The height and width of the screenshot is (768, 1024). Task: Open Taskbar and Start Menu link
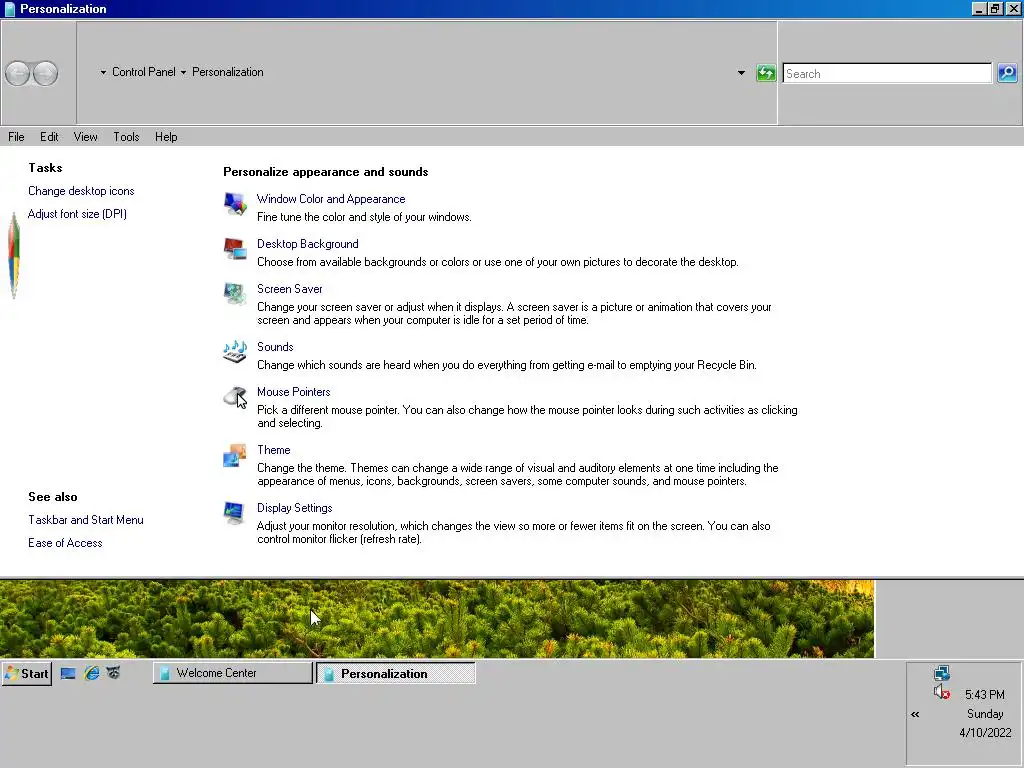tap(86, 520)
